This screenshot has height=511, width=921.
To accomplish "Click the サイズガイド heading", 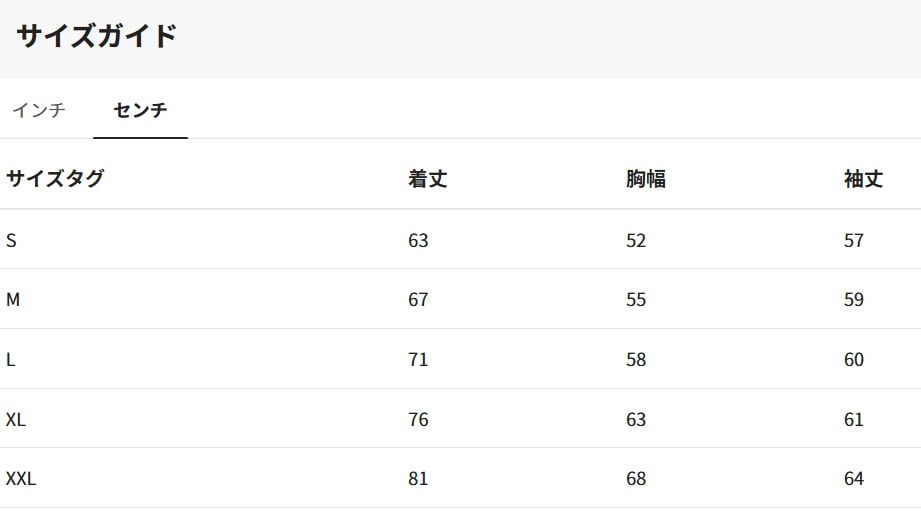I will 96,37.
